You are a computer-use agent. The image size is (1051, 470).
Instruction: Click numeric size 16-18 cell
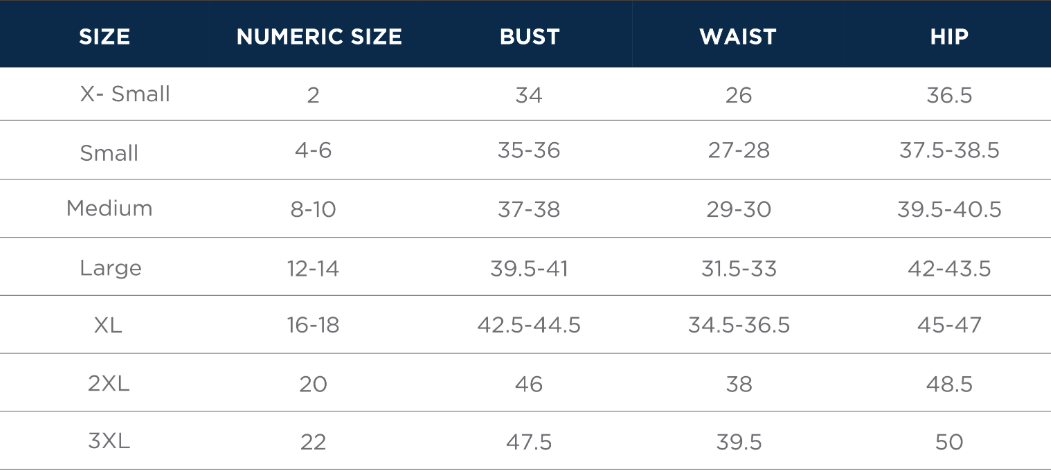(x=313, y=325)
